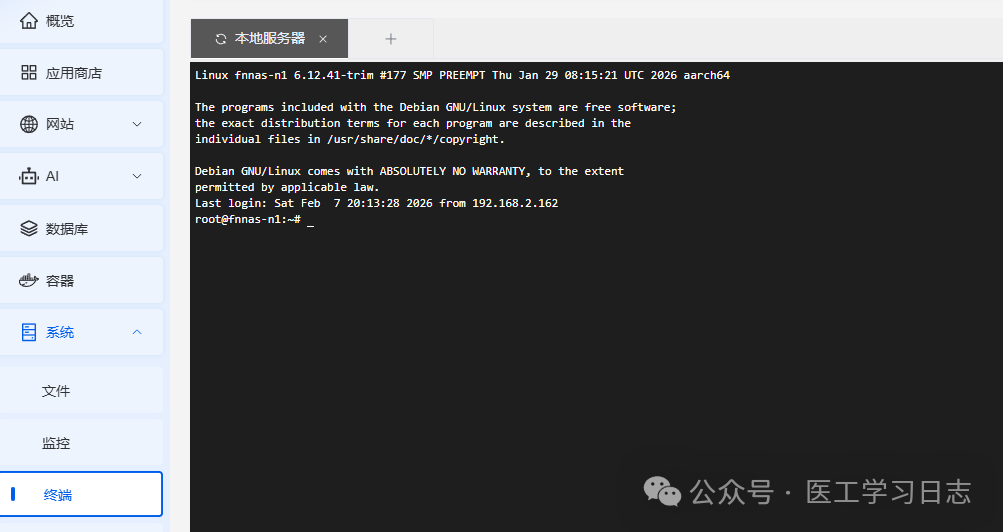
Task: Click the globe icon for 网站
Action: [29, 124]
